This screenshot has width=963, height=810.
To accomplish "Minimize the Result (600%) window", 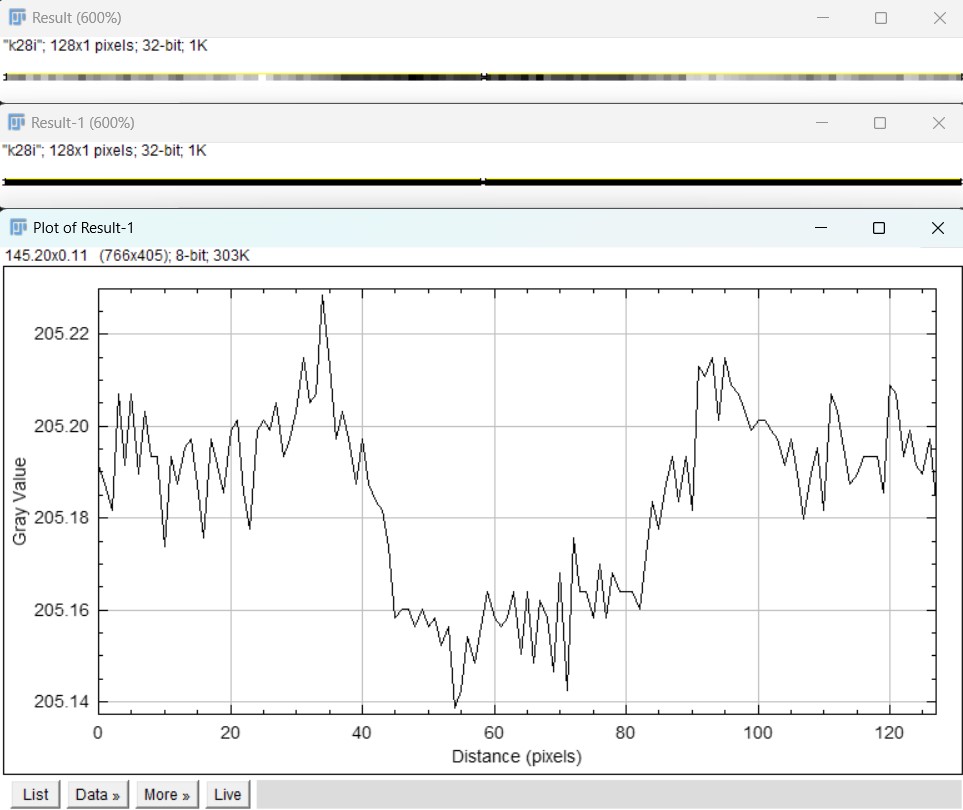I will pos(822,18).
